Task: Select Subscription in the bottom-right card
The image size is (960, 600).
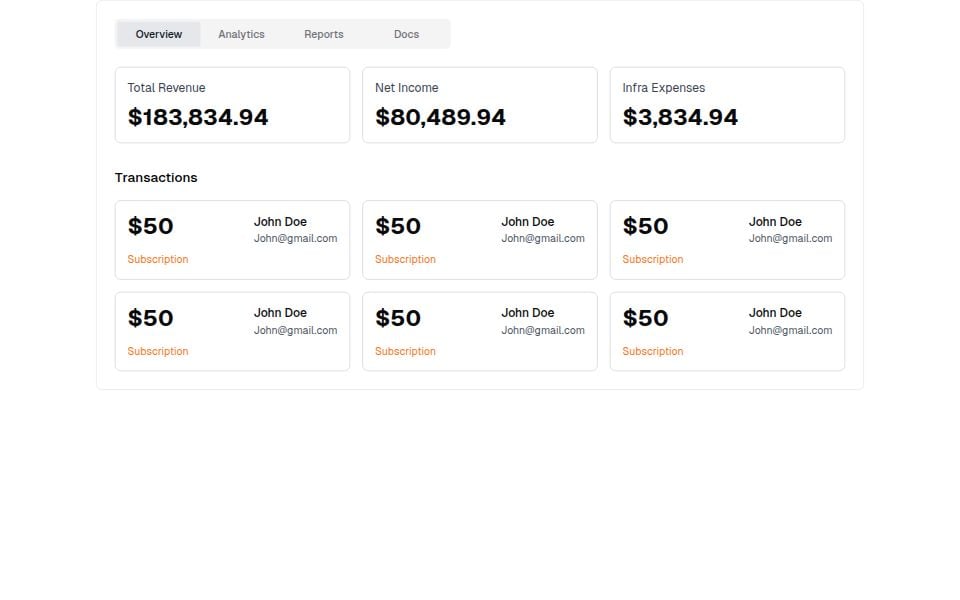Action: [x=652, y=351]
